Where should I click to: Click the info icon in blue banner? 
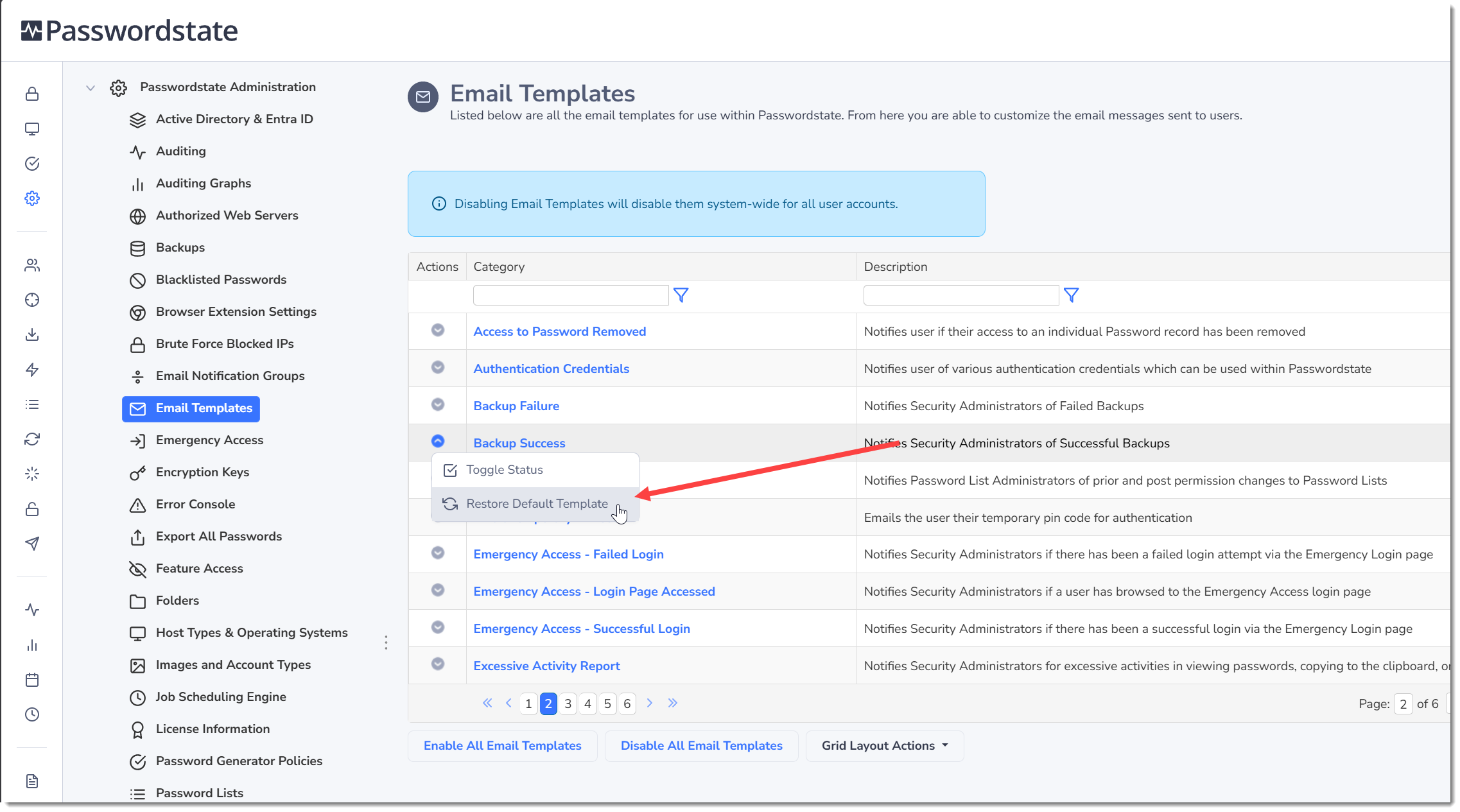[x=439, y=204]
